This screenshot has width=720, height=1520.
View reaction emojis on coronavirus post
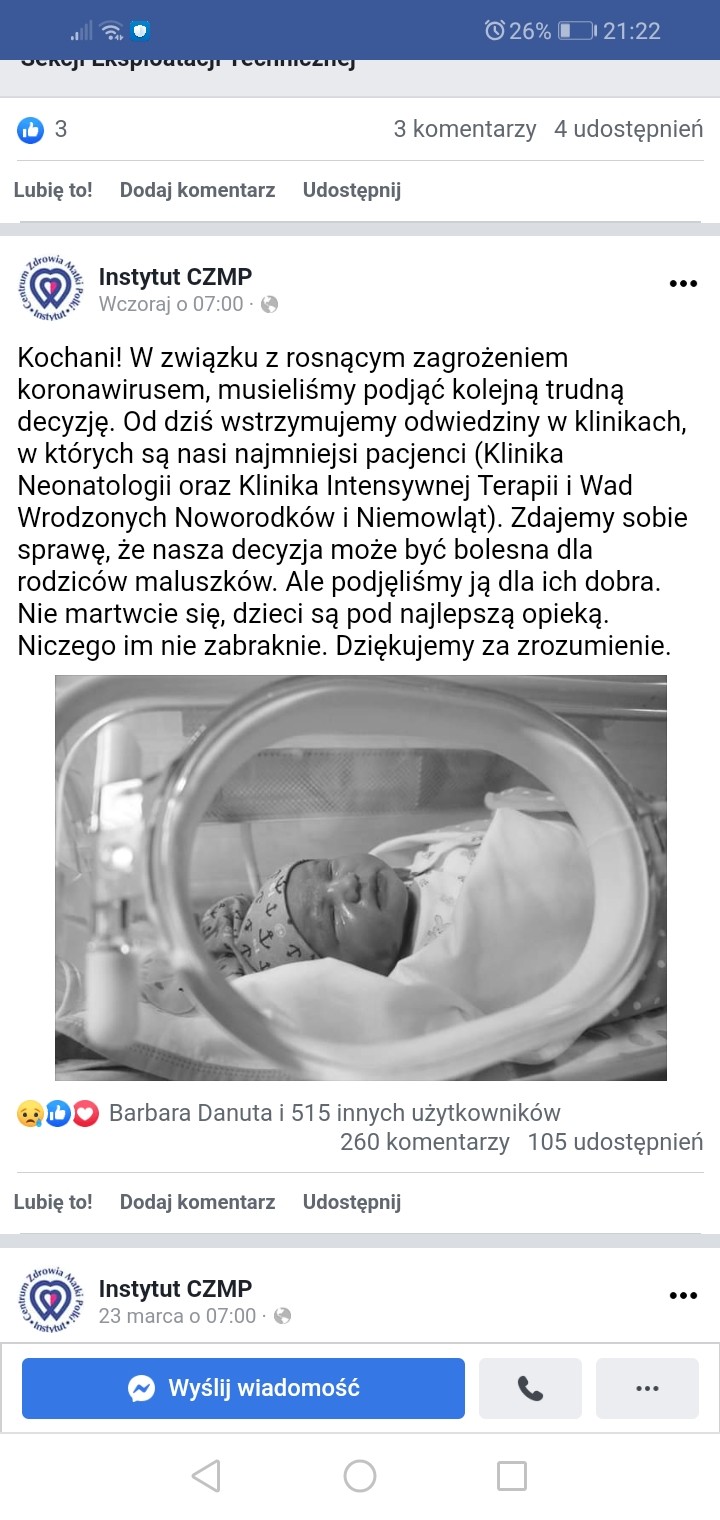click(x=58, y=1113)
